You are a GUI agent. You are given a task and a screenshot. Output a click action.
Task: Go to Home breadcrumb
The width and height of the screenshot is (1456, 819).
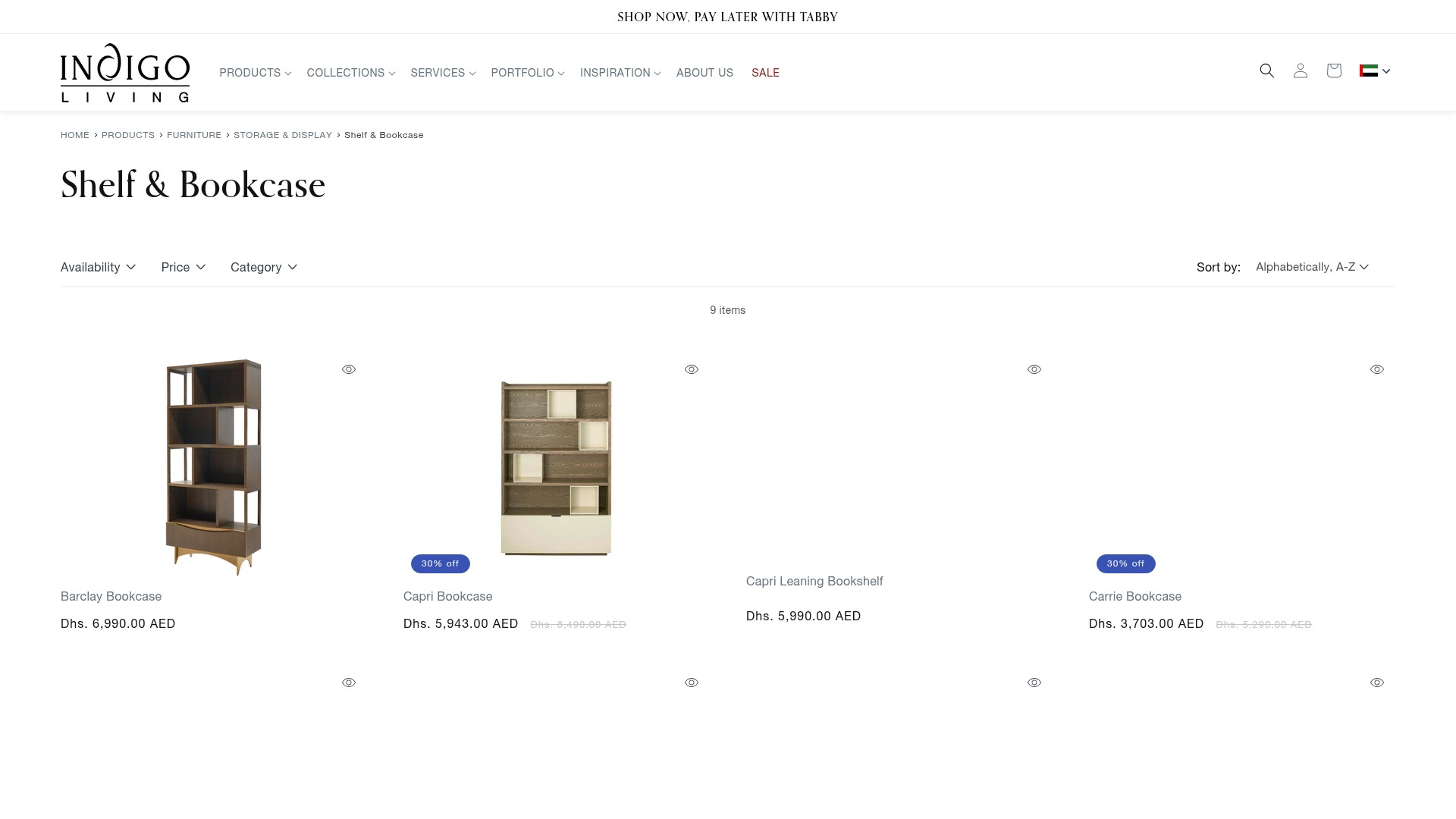(75, 135)
